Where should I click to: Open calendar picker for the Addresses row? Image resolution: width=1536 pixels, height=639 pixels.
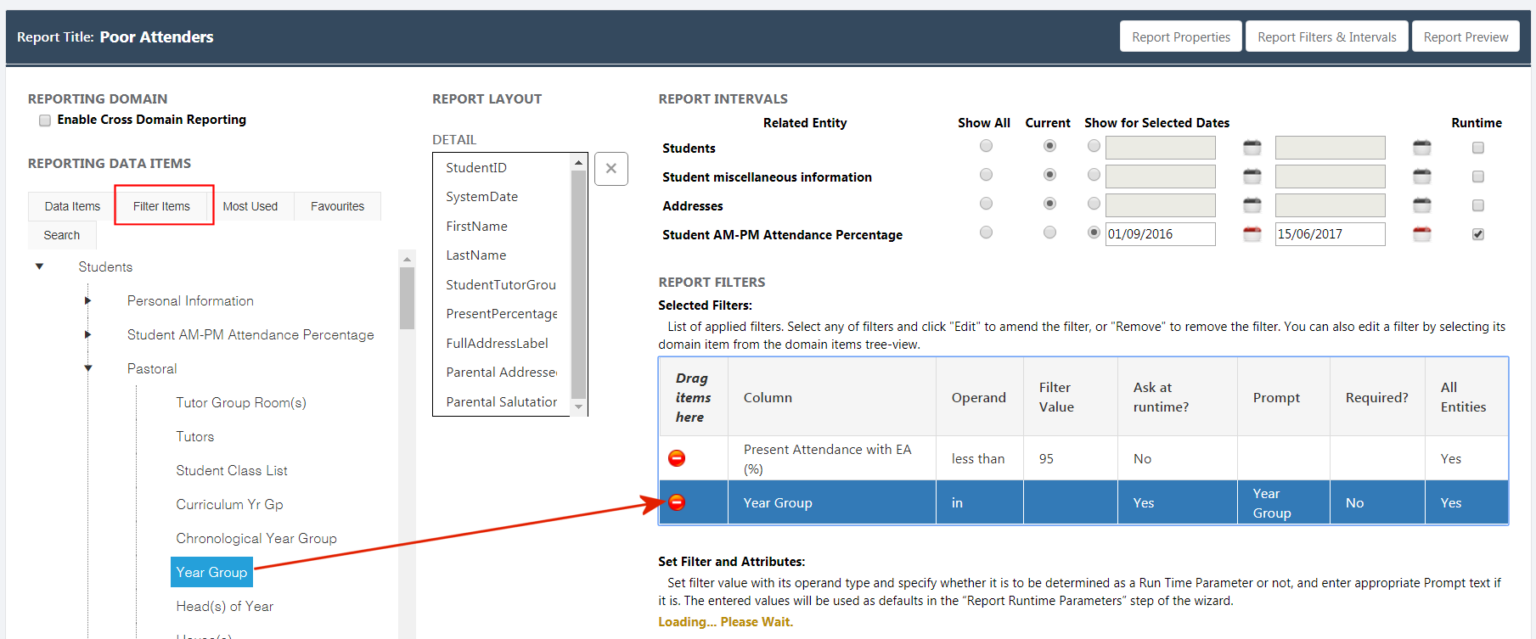pyautogui.click(x=1255, y=204)
